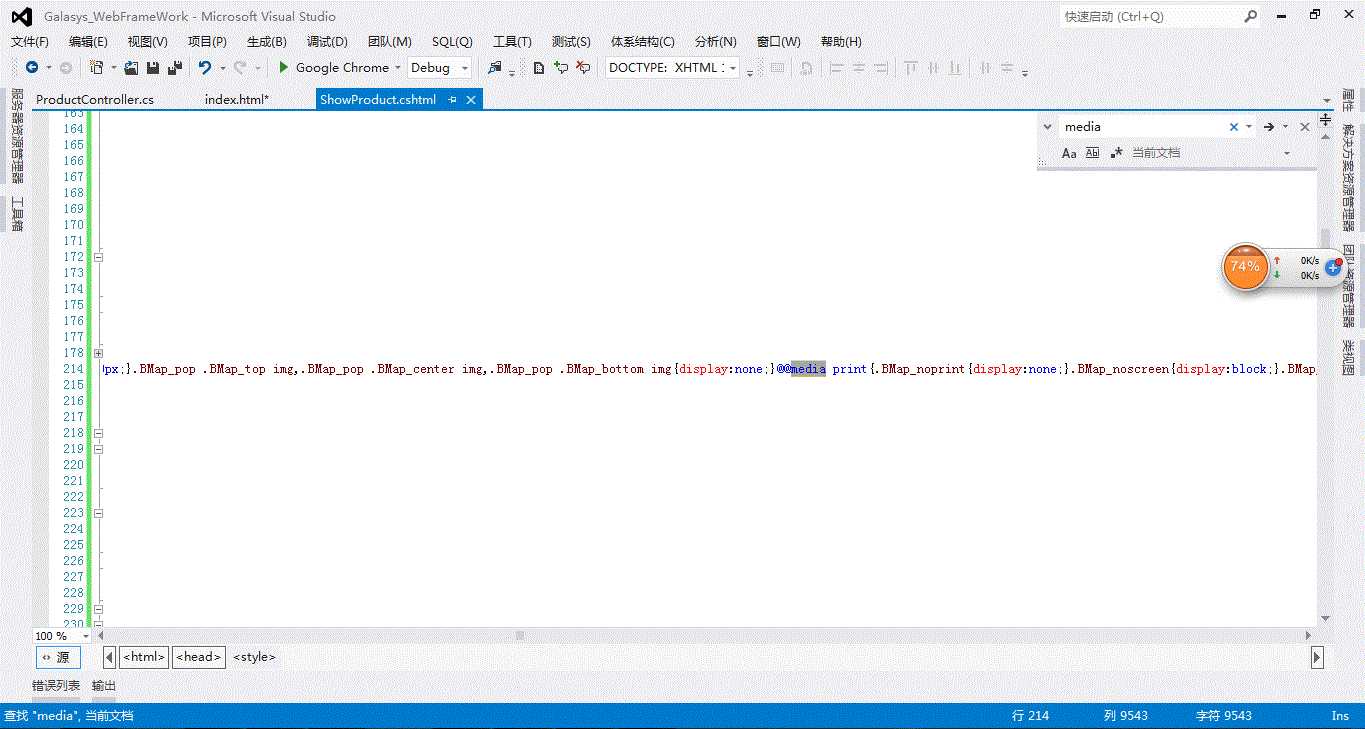The image size is (1365, 729).
Task: Open the 错误列表 panel
Action: click(x=56, y=686)
